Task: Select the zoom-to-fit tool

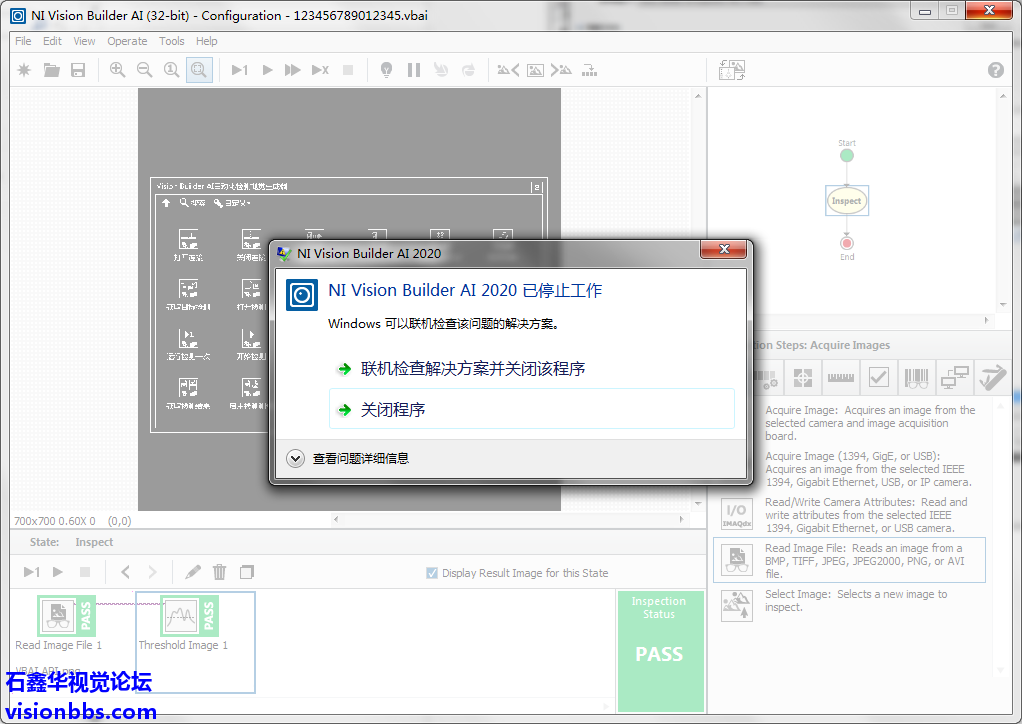Action: pos(199,70)
